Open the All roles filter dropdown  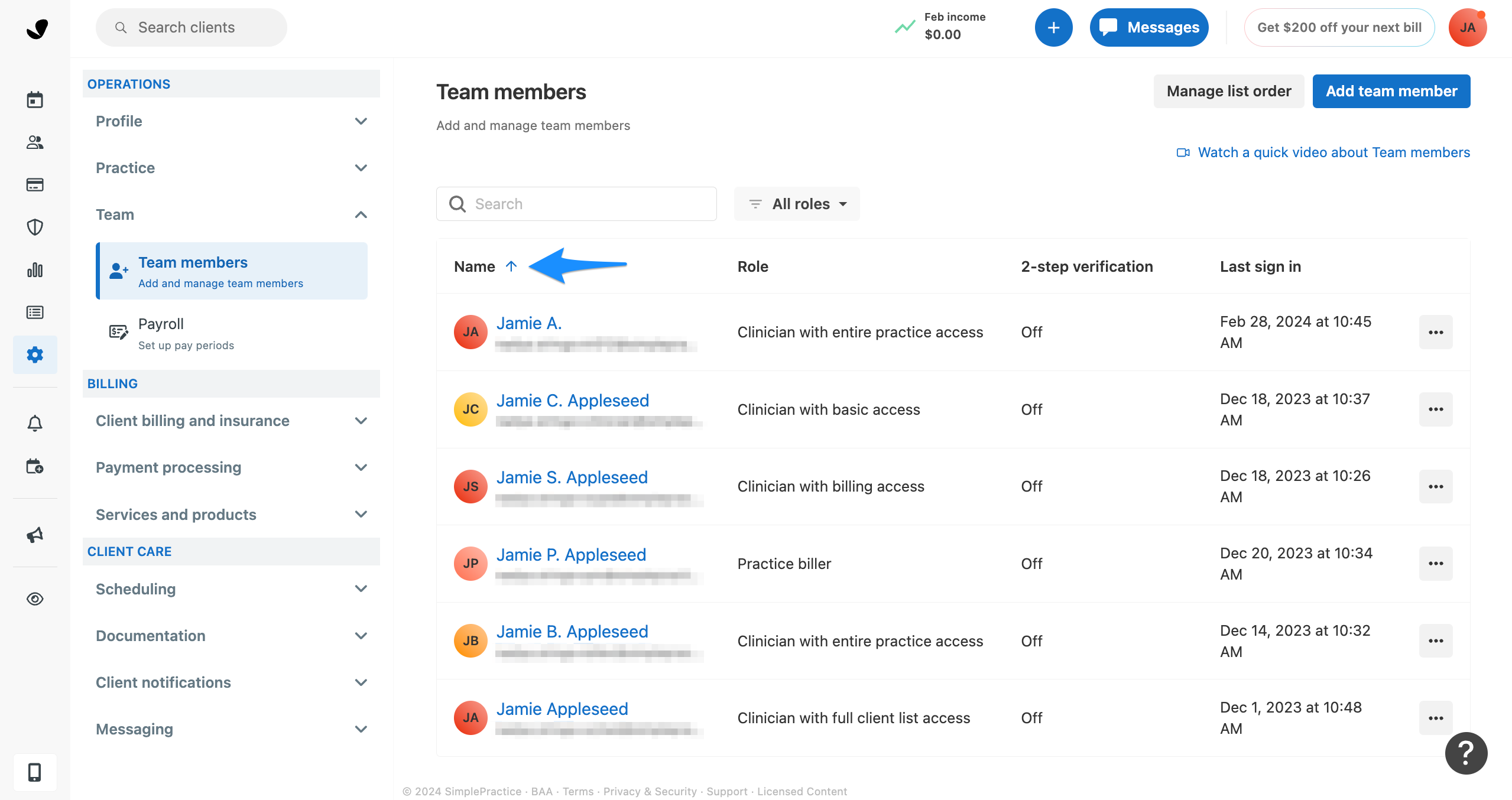click(x=797, y=204)
